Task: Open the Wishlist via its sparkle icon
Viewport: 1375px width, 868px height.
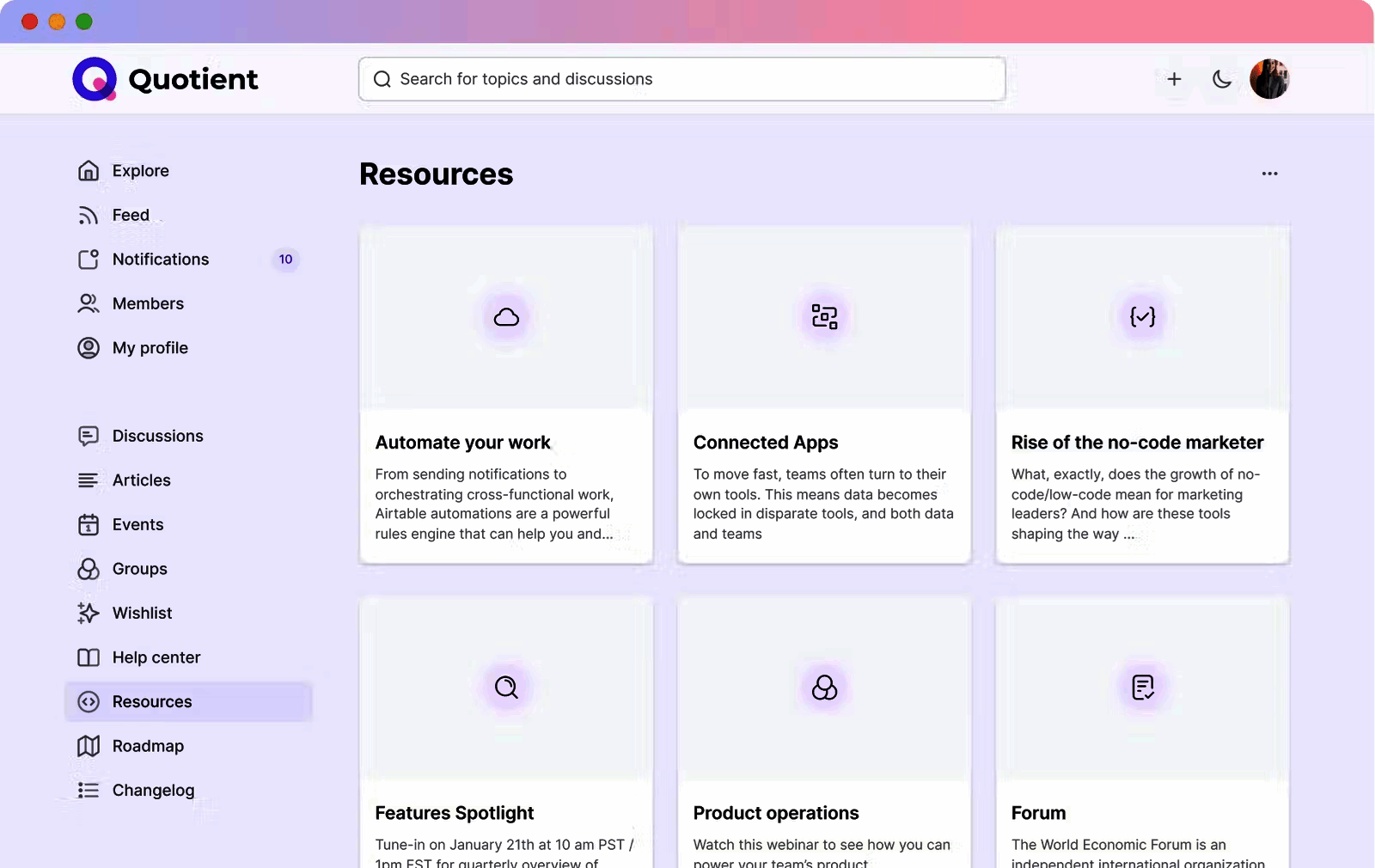Action: tap(89, 613)
